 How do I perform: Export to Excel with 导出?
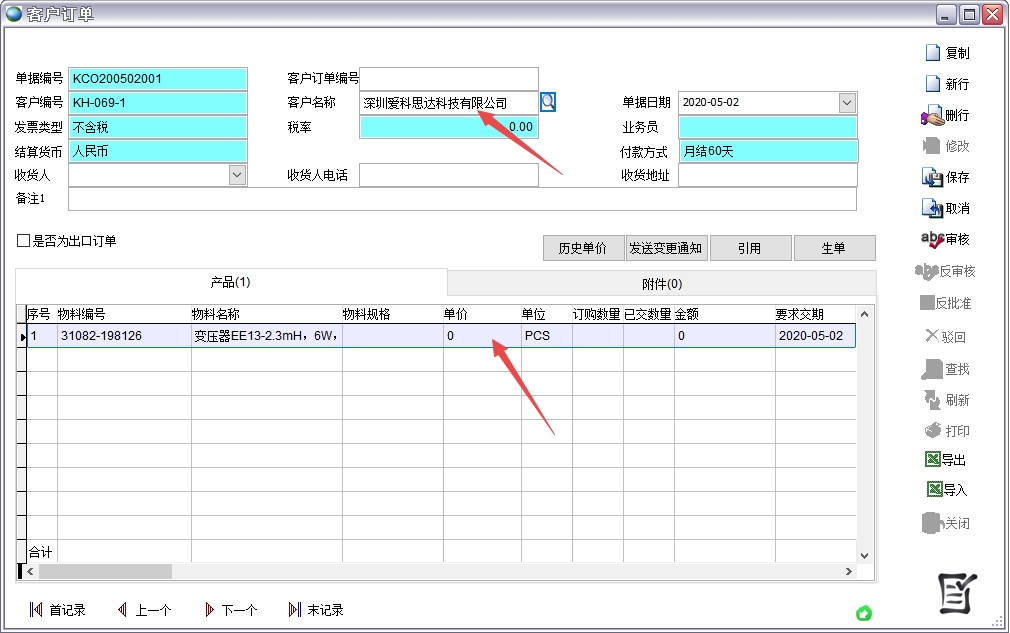coord(934,460)
